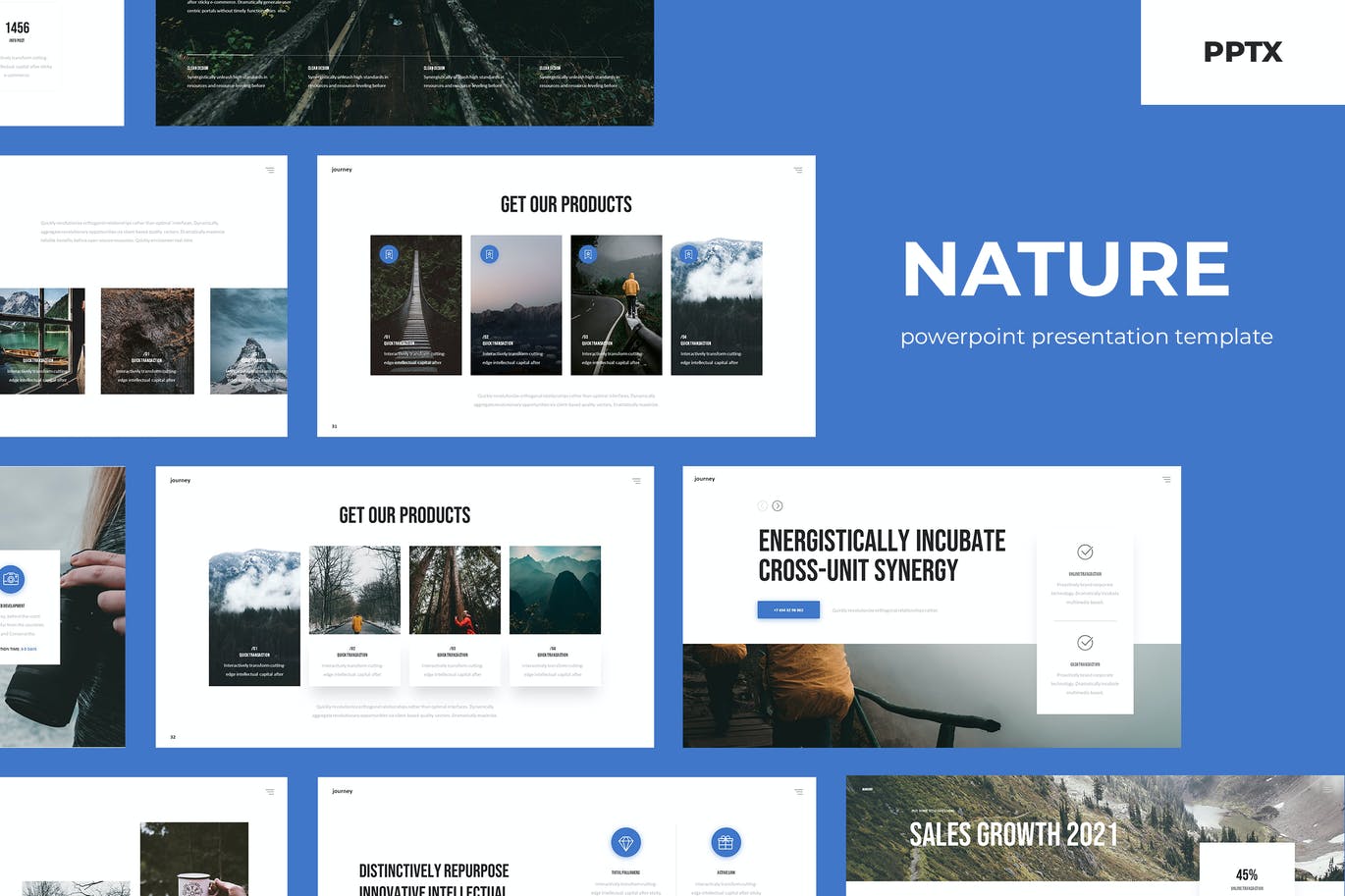Click the blue gift box icon
This screenshot has height=896, width=1345.
click(726, 842)
